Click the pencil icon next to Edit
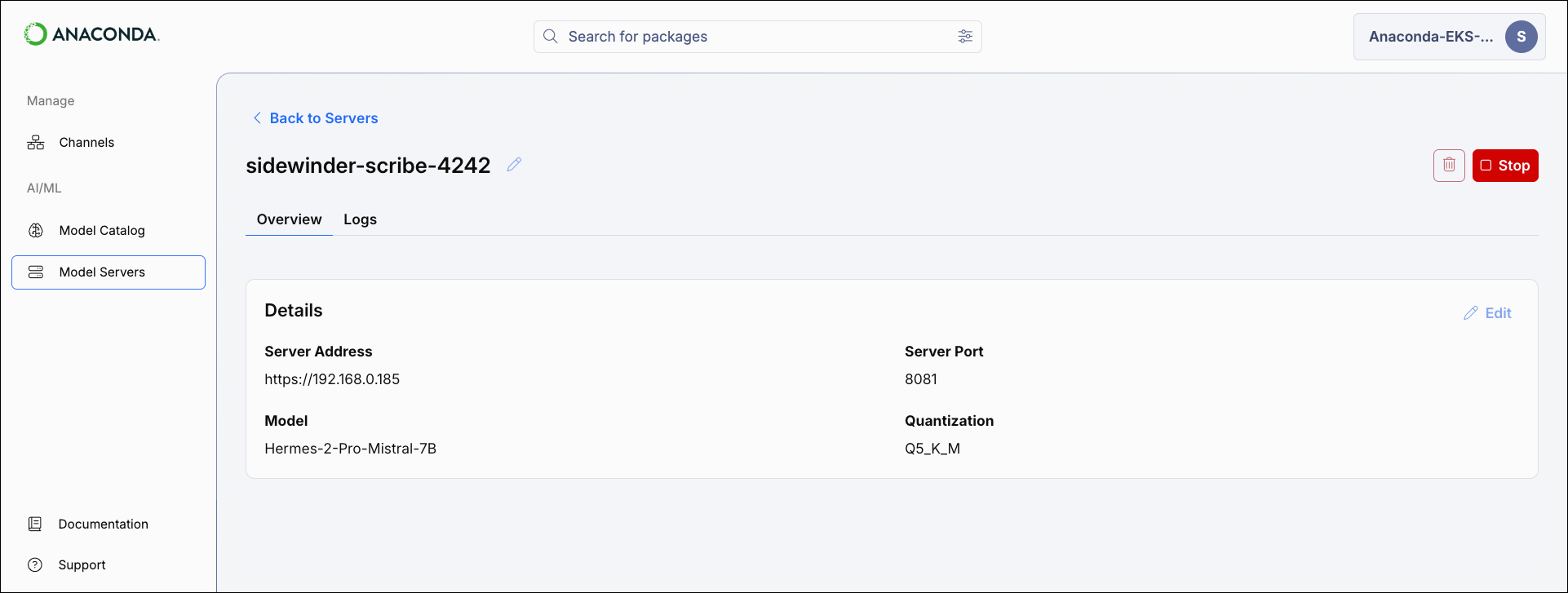 coord(1471,312)
